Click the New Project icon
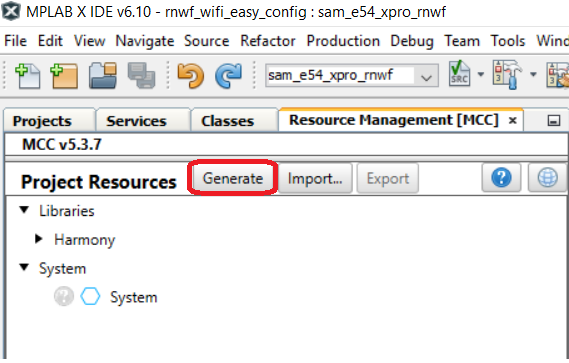The image size is (569, 363). 64,76
